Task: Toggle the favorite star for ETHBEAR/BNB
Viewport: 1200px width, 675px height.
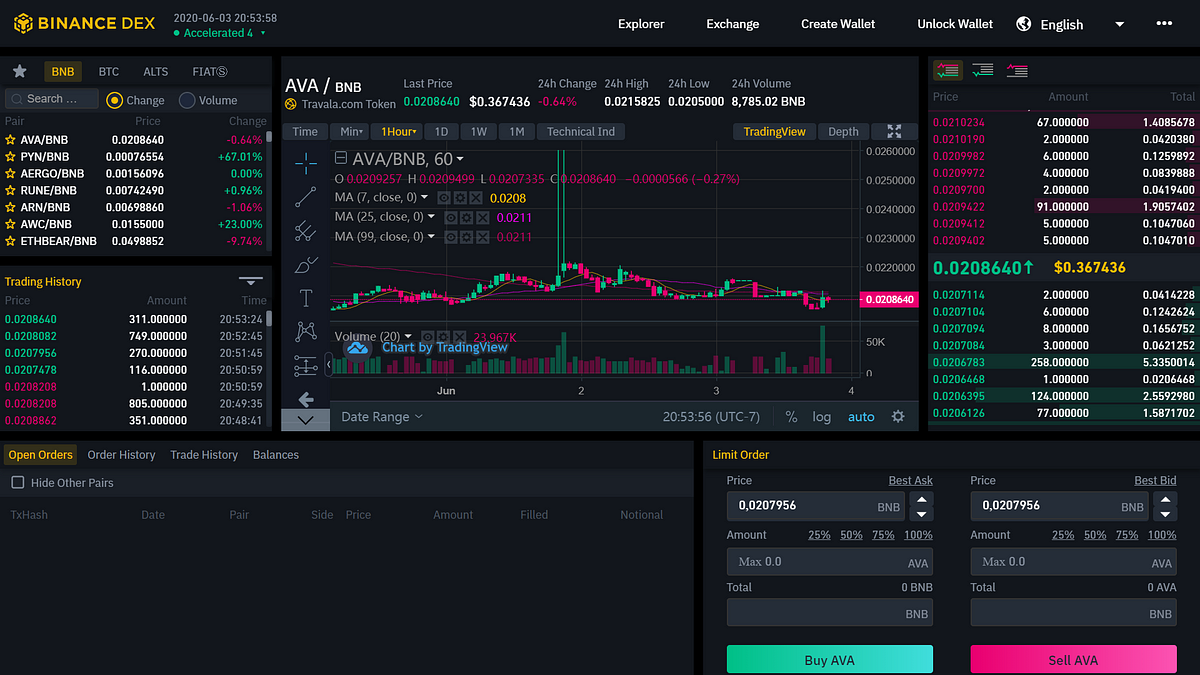Action: (x=11, y=241)
